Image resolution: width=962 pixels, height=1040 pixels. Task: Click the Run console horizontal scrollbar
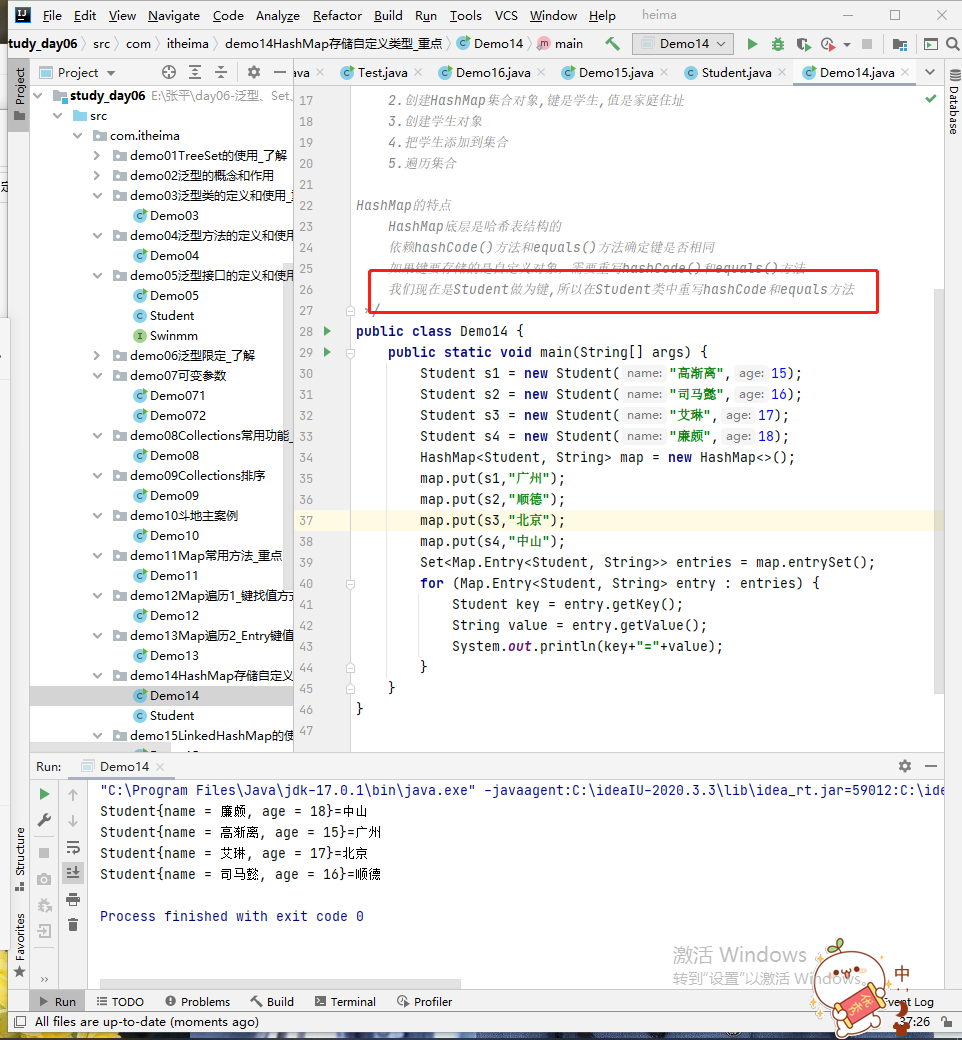pos(280,983)
